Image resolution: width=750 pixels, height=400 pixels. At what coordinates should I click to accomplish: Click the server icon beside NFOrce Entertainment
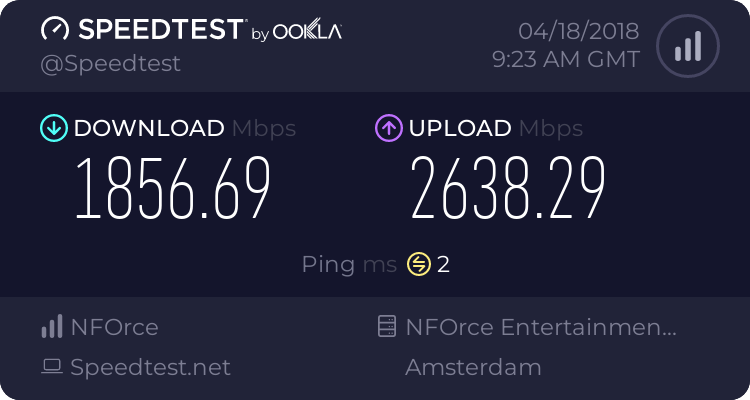coord(386,327)
